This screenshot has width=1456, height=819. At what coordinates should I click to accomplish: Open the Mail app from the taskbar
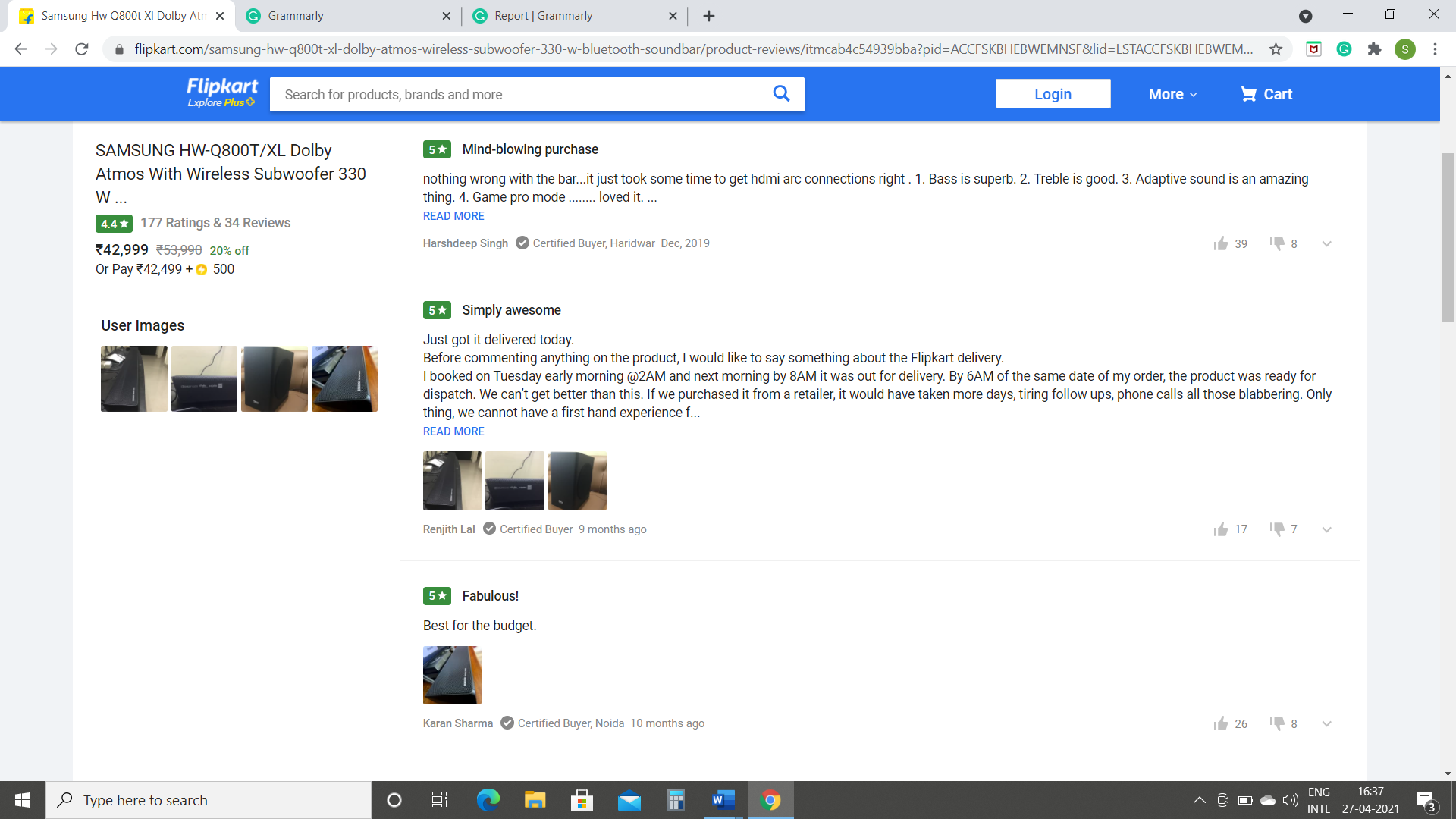click(629, 800)
